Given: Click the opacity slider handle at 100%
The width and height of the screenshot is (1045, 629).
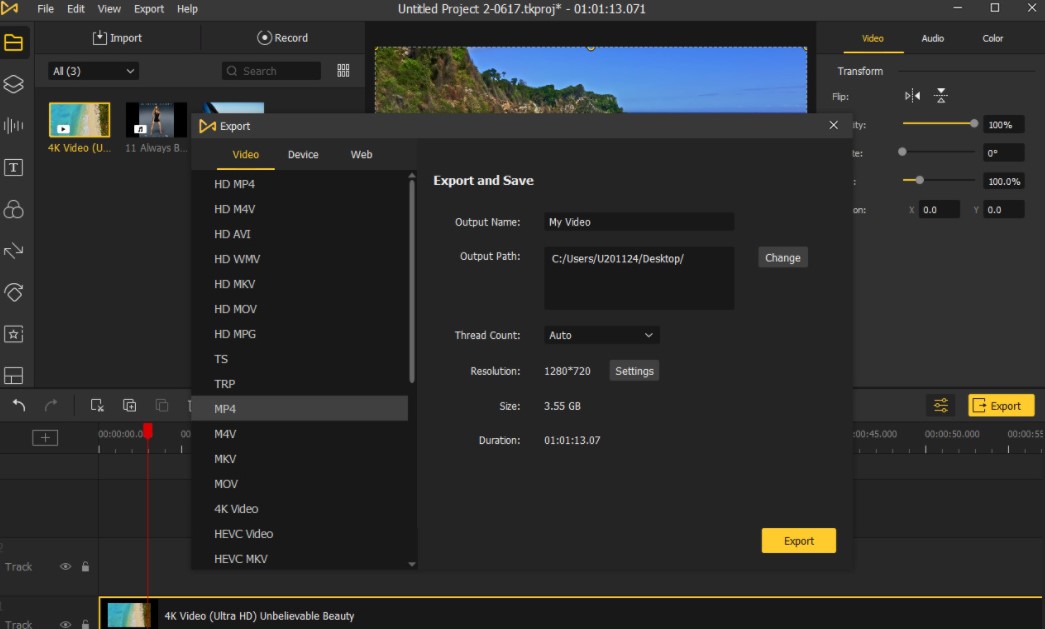Looking at the screenshot, I should coord(974,123).
